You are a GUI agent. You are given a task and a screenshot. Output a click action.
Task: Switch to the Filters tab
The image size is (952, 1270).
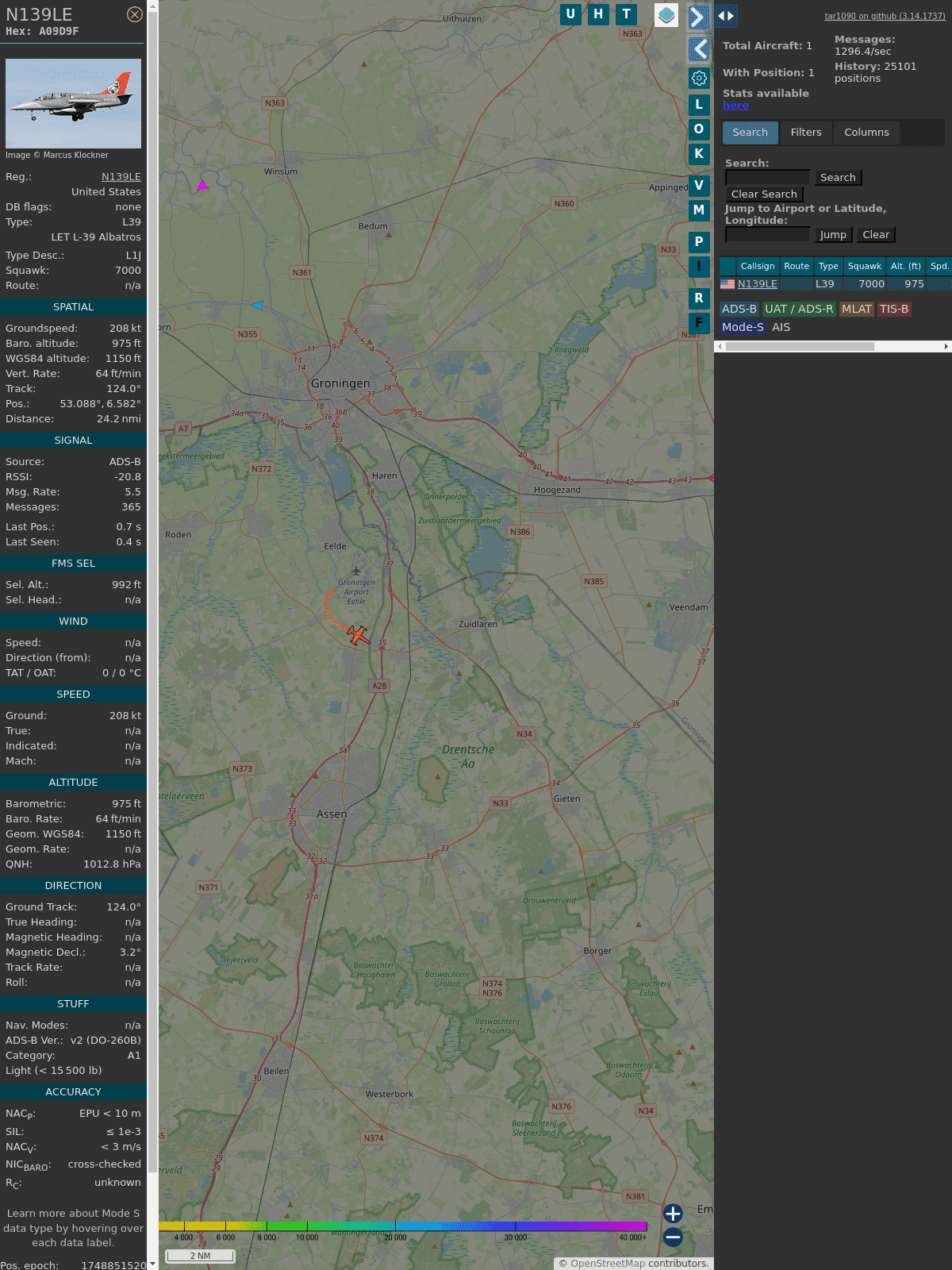(806, 133)
